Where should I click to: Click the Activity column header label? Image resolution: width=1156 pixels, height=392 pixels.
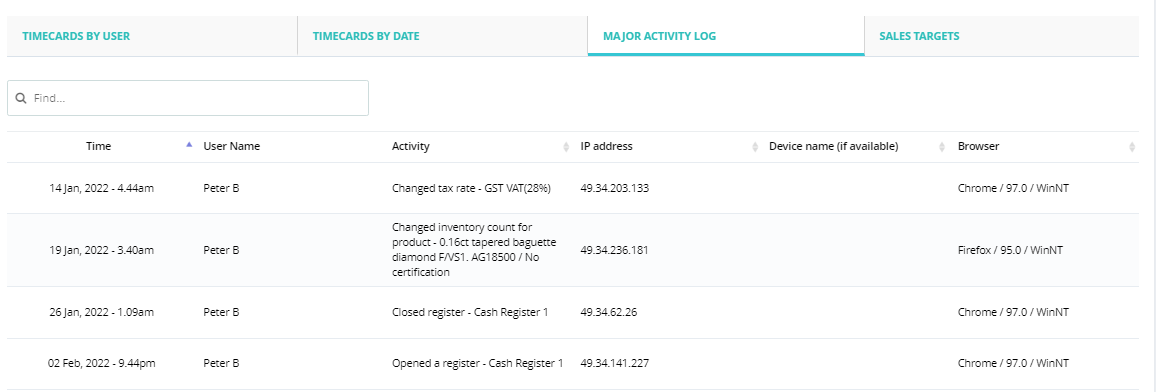pos(411,147)
